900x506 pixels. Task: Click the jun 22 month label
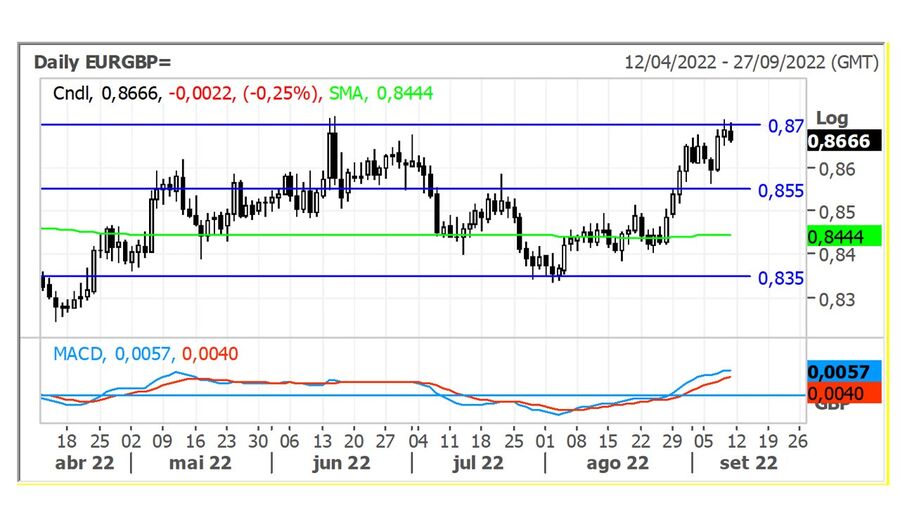click(342, 462)
